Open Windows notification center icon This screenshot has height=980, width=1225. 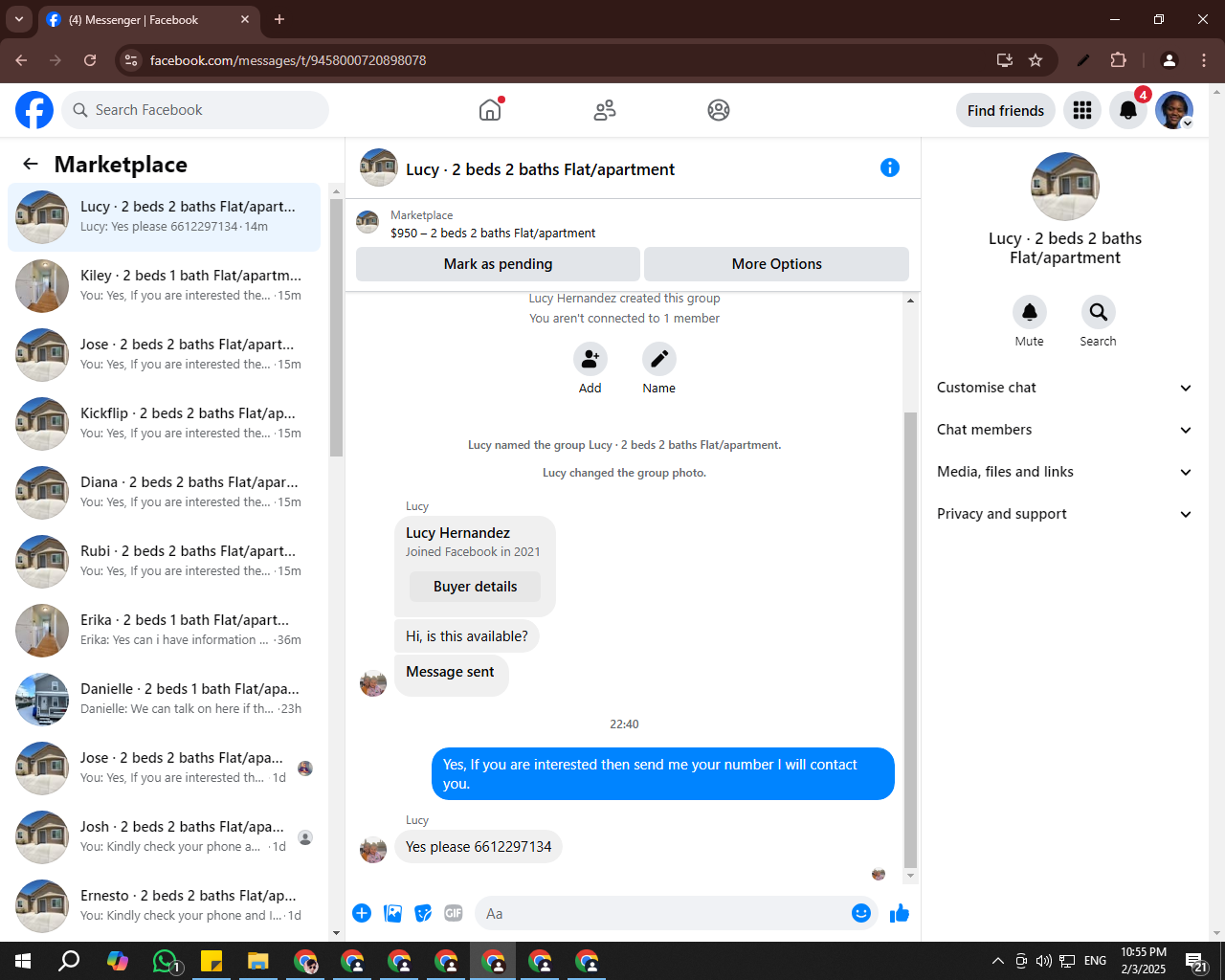1196,961
